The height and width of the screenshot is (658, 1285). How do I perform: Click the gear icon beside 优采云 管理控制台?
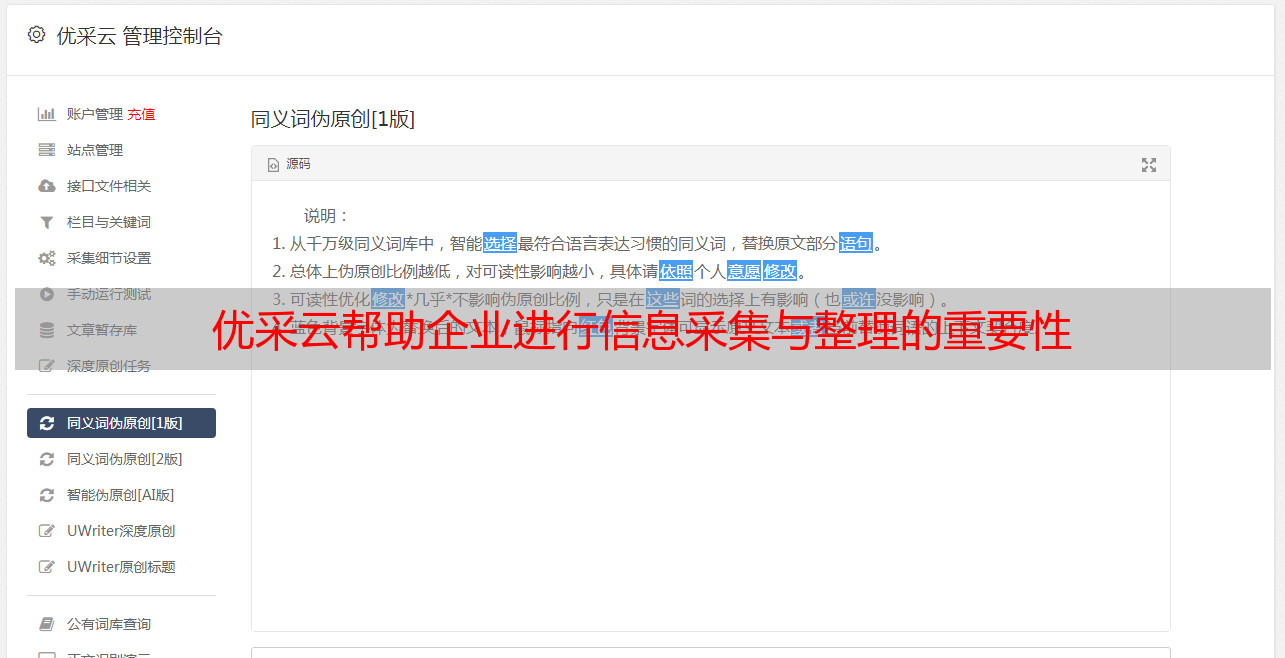[37, 35]
